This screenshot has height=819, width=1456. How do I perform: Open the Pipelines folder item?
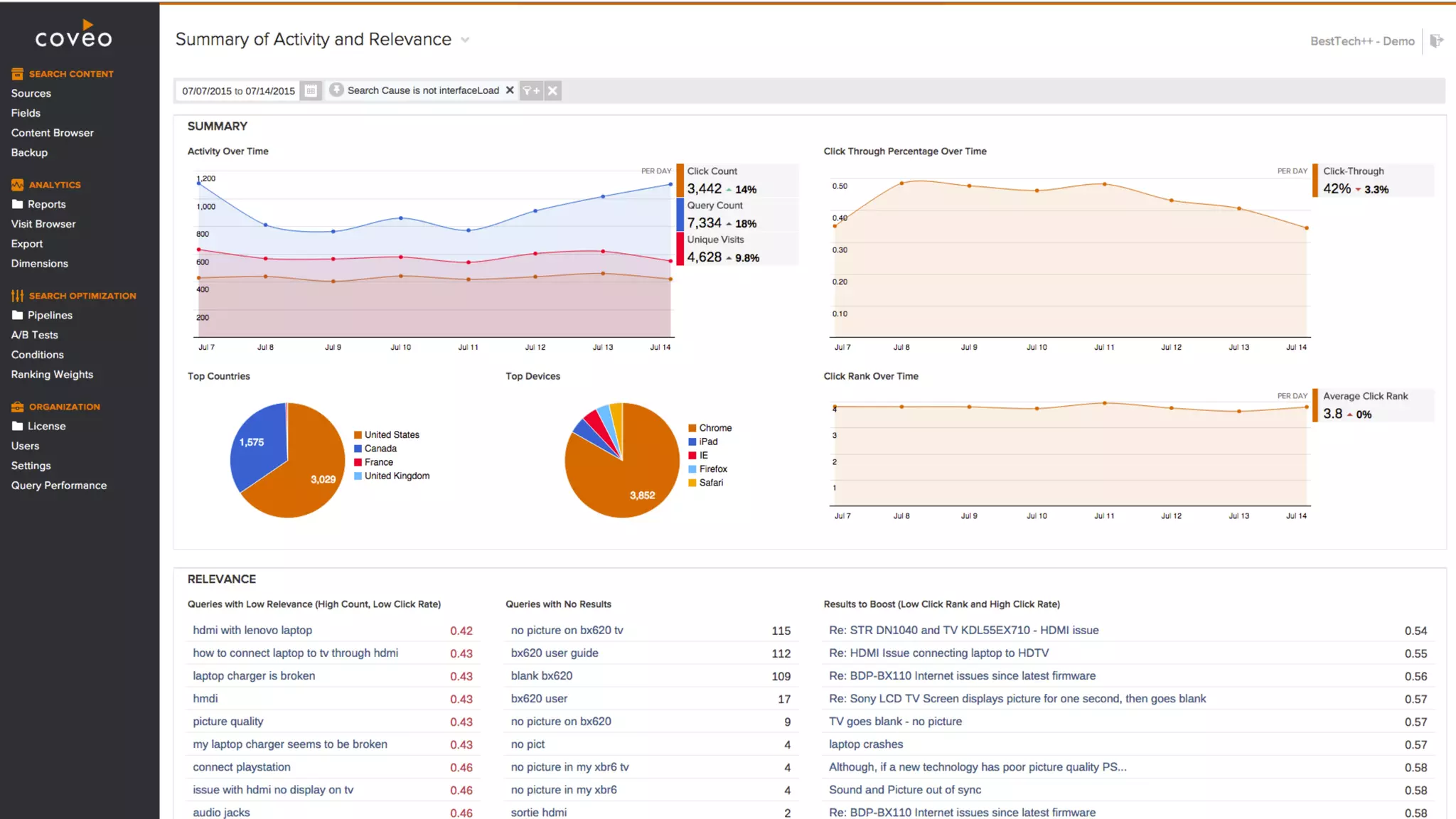click(x=50, y=315)
